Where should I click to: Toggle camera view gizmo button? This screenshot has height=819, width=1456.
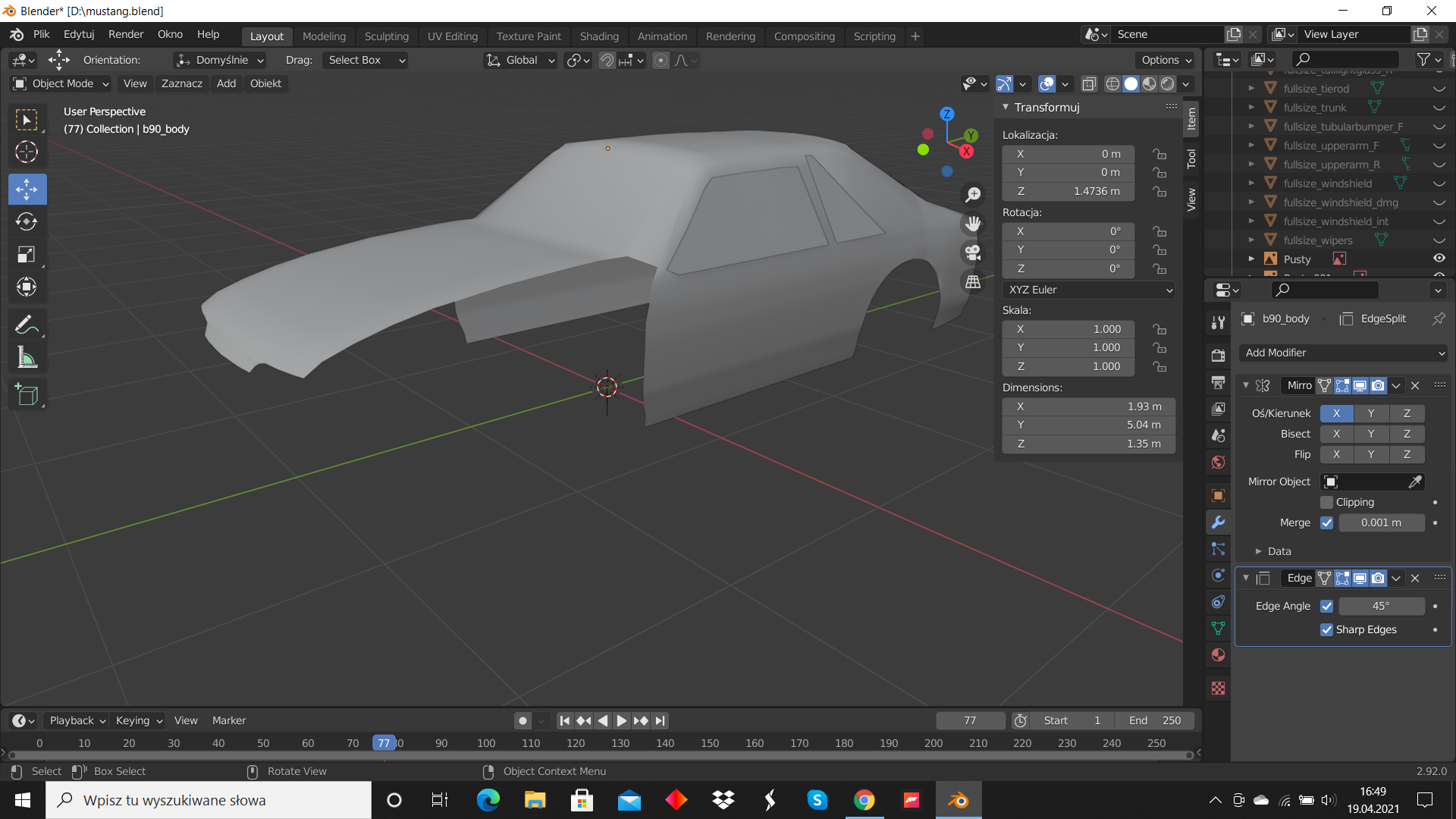pyautogui.click(x=973, y=253)
